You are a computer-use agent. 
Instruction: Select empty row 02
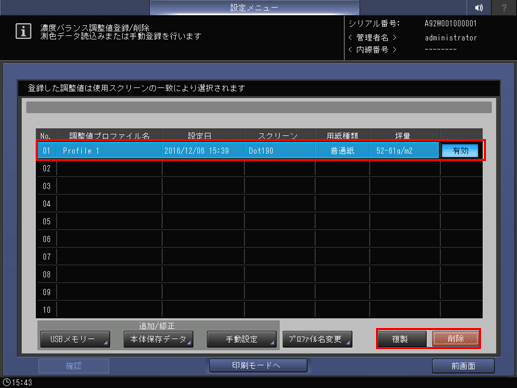click(x=259, y=168)
